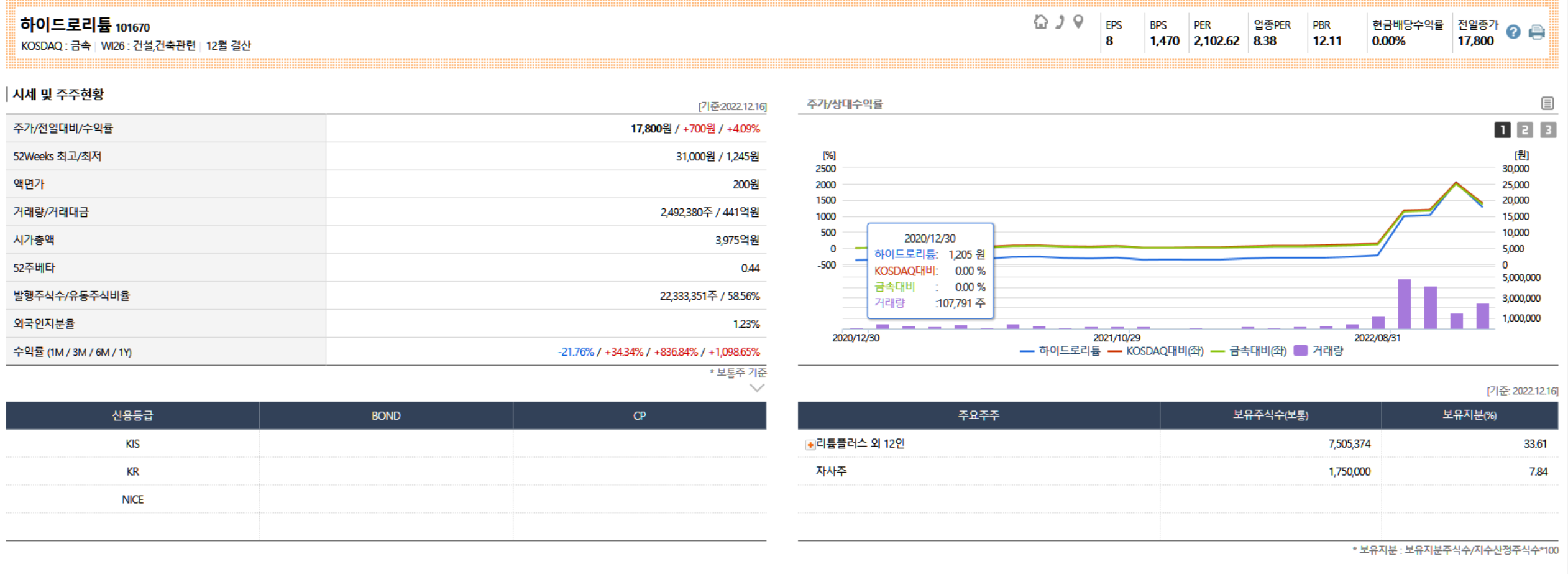Click the 보유주식수(보통) column header
This screenshot has height=574, width=1568.
click(1270, 415)
